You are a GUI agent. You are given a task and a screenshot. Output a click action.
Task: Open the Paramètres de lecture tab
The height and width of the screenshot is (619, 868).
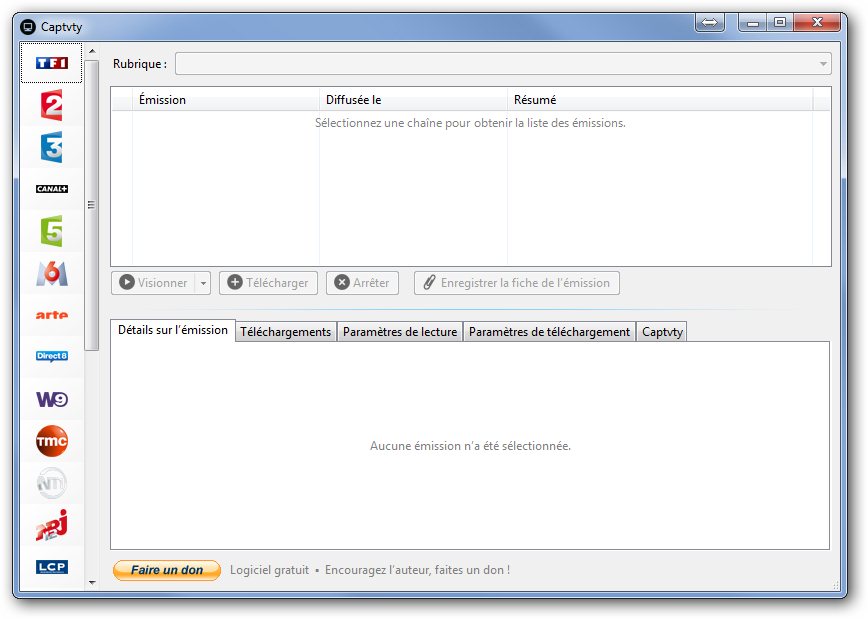[x=400, y=332]
